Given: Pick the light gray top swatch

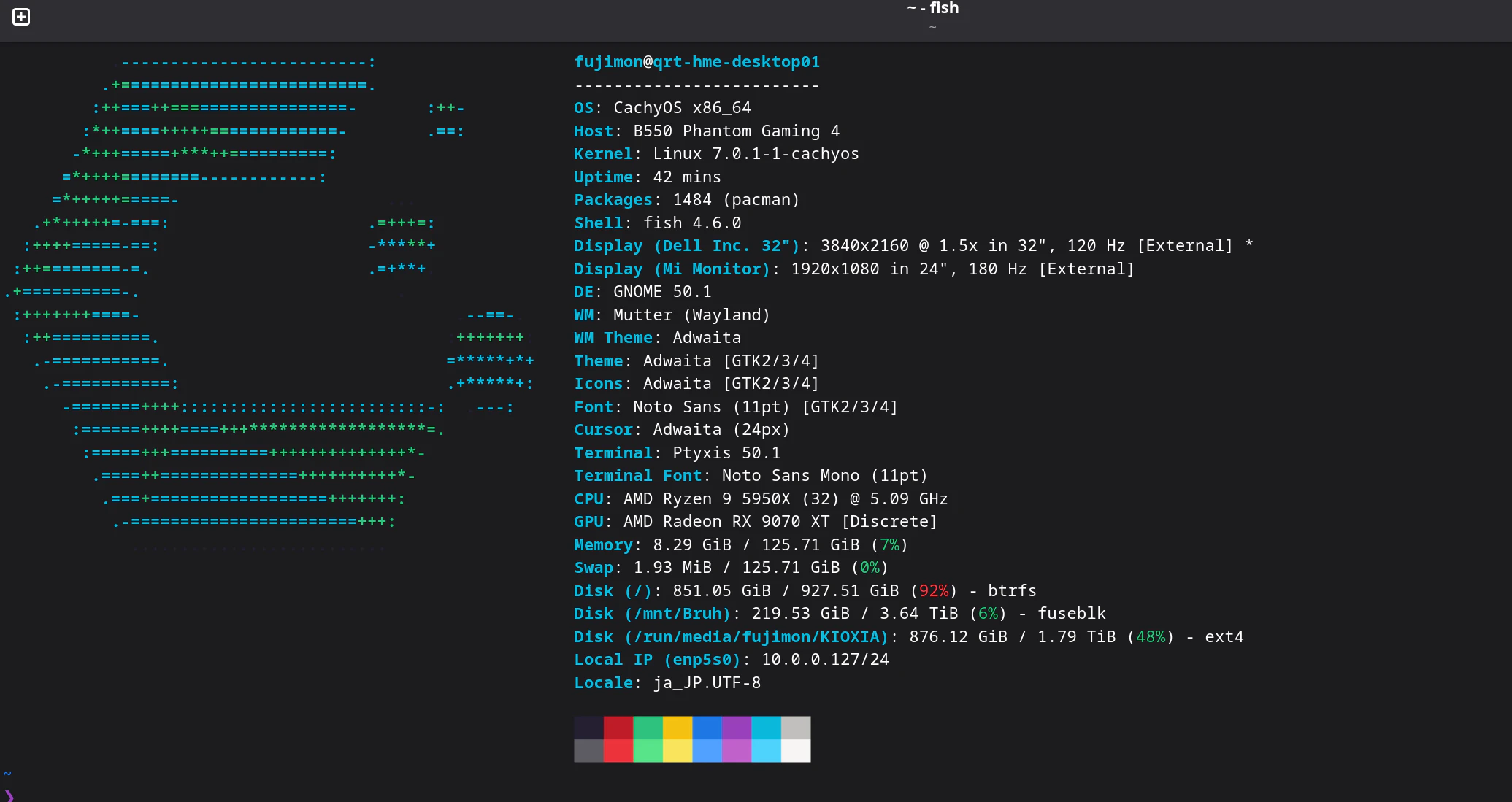Looking at the screenshot, I should [x=796, y=728].
